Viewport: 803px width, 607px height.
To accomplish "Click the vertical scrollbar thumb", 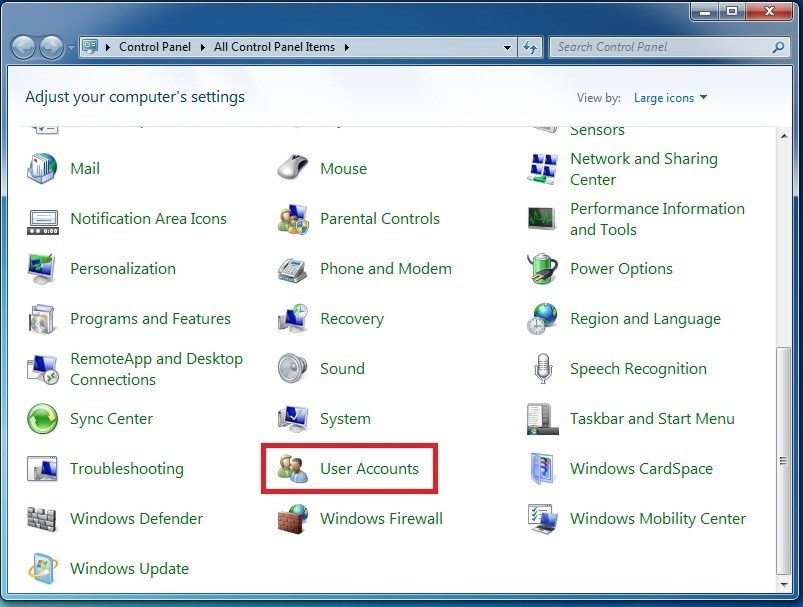I will pyautogui.click(x=784, y=461).
